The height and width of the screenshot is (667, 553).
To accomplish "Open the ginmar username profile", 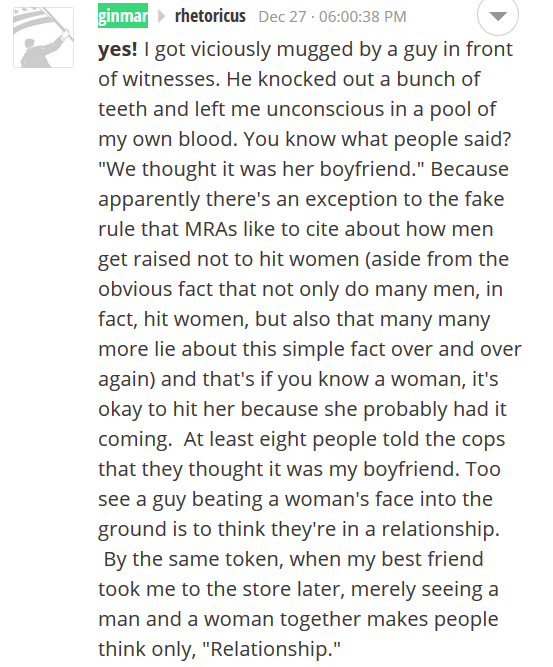I will click(x=123, y=16).
